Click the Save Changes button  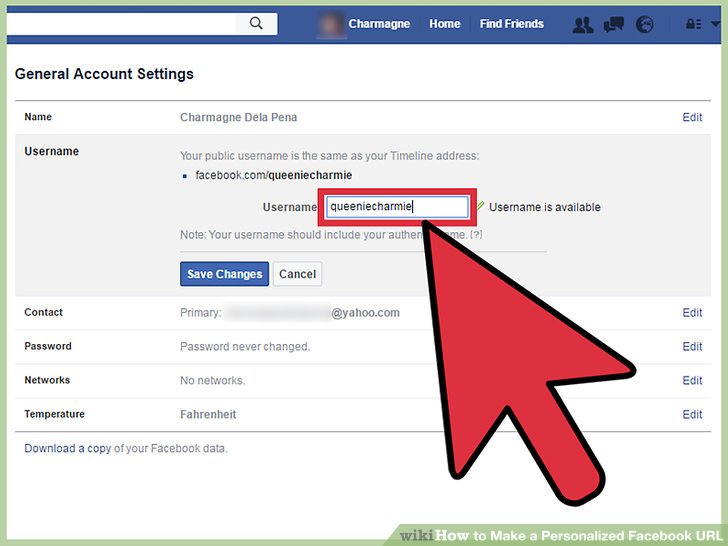pos(224,274)
